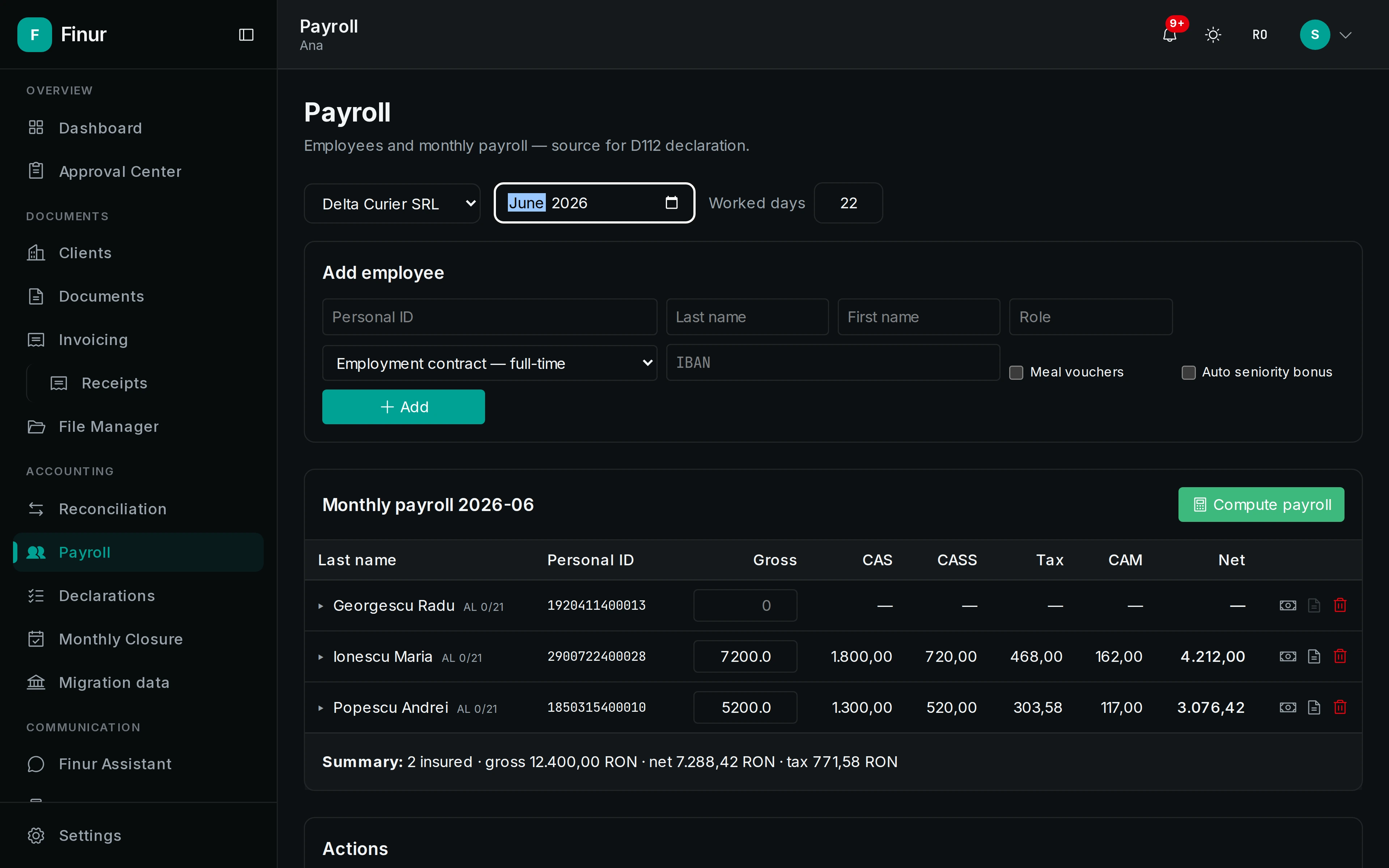Open Declarations in the sidebar
1389x868 pixels.
coord(138,596)
